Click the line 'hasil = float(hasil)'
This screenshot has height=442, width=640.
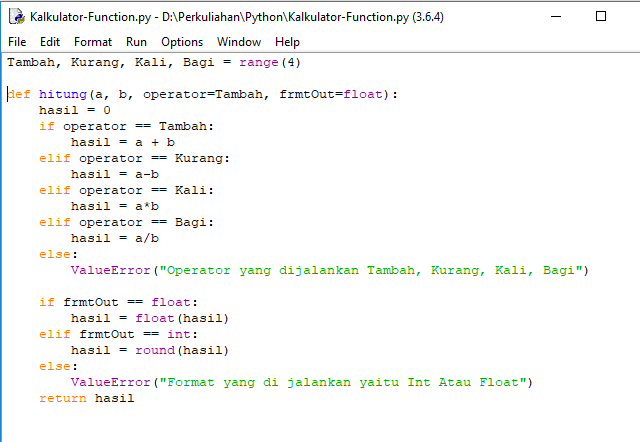click(150, 318)
